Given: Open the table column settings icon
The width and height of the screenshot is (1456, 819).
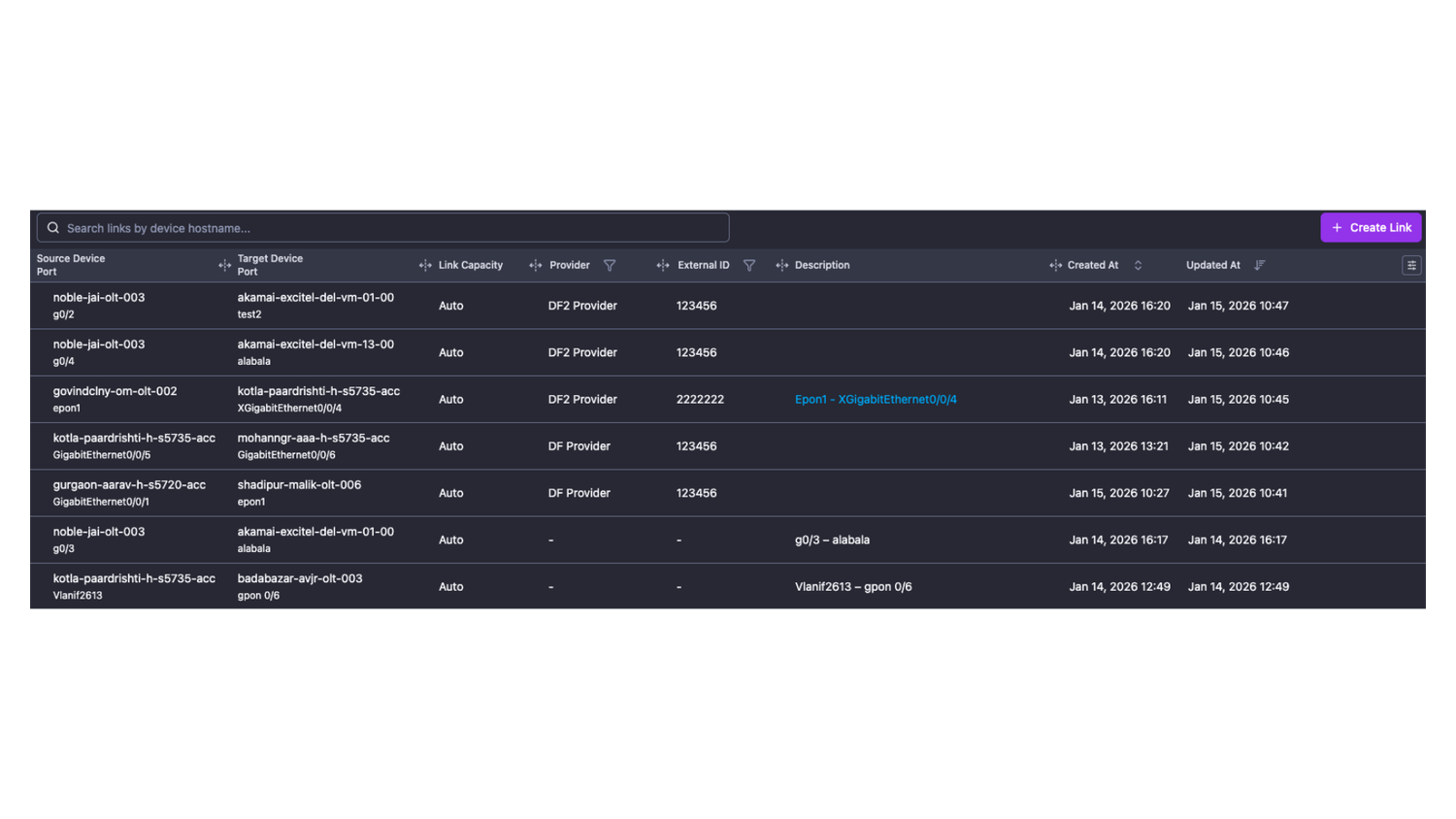Looking at the screenshot, I should (x=1411, y=265).
